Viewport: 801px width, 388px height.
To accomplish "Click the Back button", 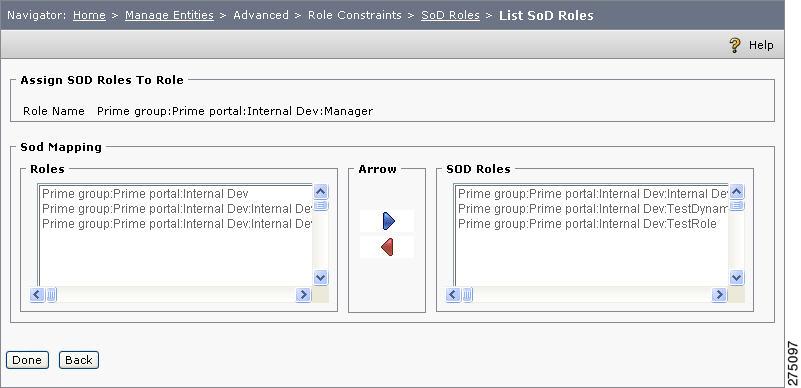I will pos(79,360).
